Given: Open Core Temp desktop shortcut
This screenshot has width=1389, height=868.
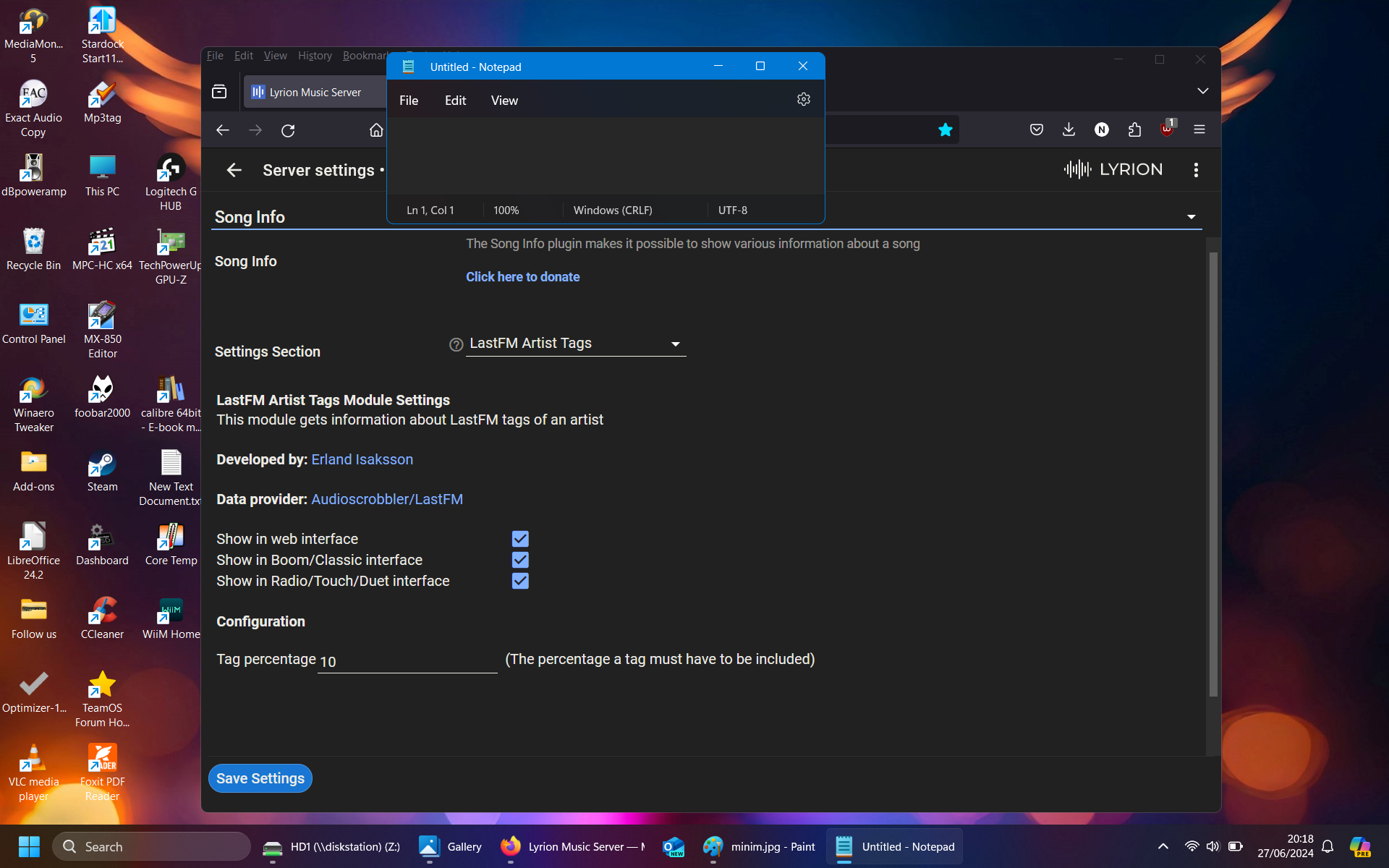Looking at the screenshot, I should [x=171, y=545].
